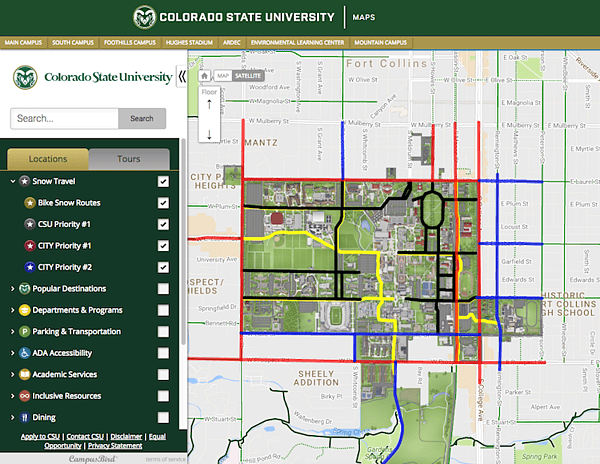The height and width of the screenshot is (464, 600).
Task: Check the Departments & Programs checkbox
Action: tap(163, 310)
